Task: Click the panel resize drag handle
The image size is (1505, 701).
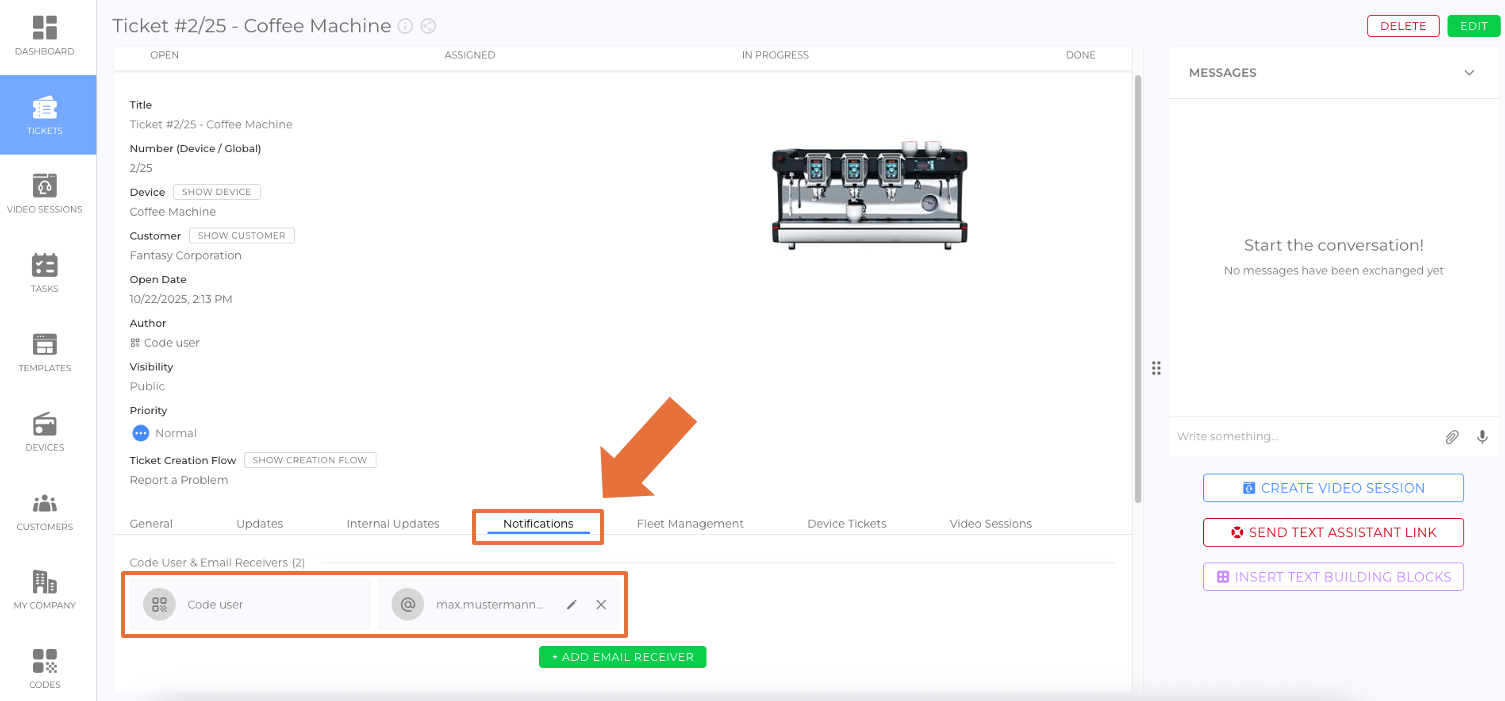Action: click(x=1156, y=368)
